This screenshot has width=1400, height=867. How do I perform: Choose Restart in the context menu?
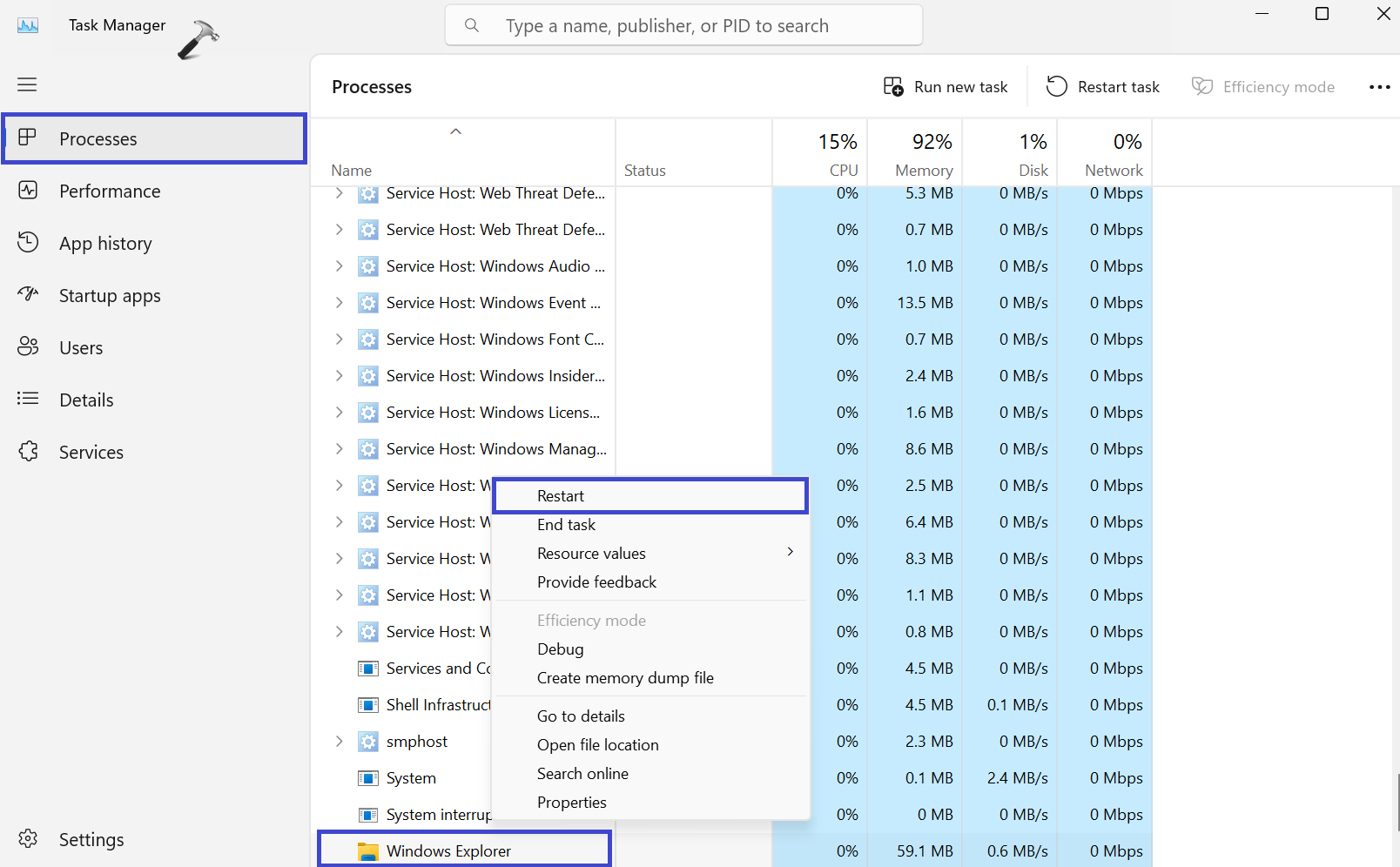(561, 496)
